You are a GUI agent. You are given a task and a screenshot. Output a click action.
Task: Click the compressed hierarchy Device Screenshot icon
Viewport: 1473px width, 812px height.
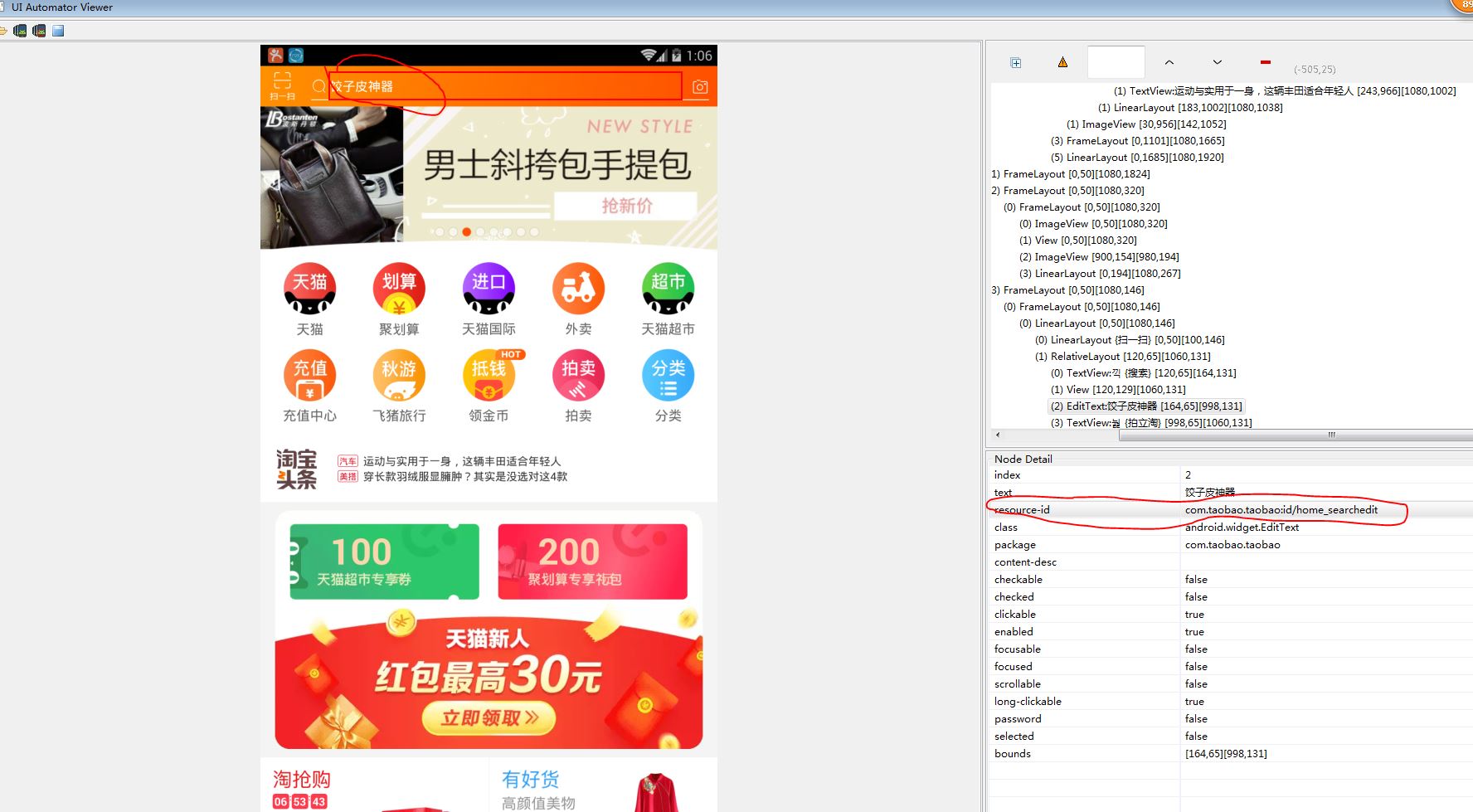point(39,31)
